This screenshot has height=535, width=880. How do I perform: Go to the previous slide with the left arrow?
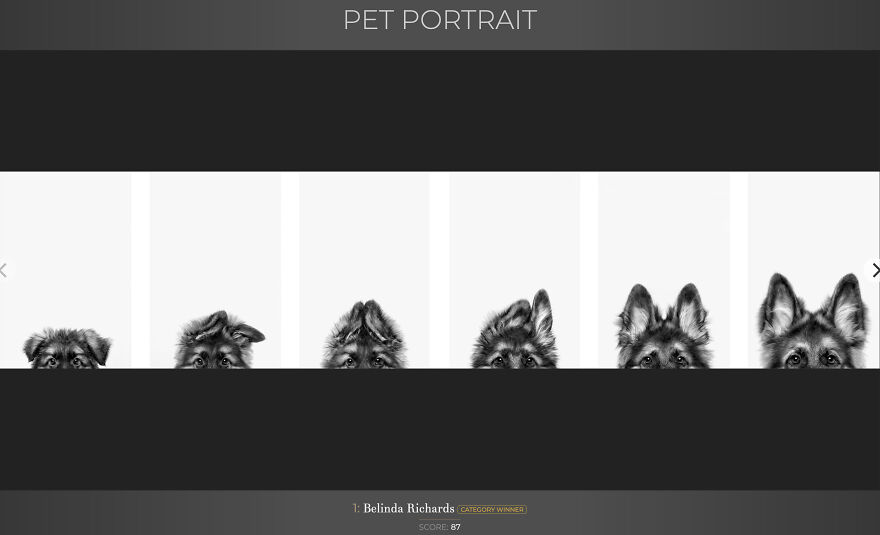[x=5, y=270]
